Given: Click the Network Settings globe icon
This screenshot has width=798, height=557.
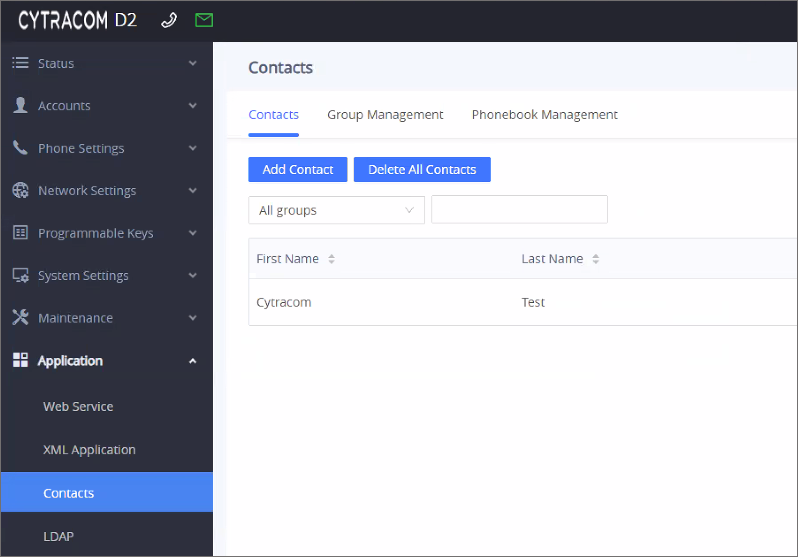Looking at the screenshot, I should [x=20, y=190].
